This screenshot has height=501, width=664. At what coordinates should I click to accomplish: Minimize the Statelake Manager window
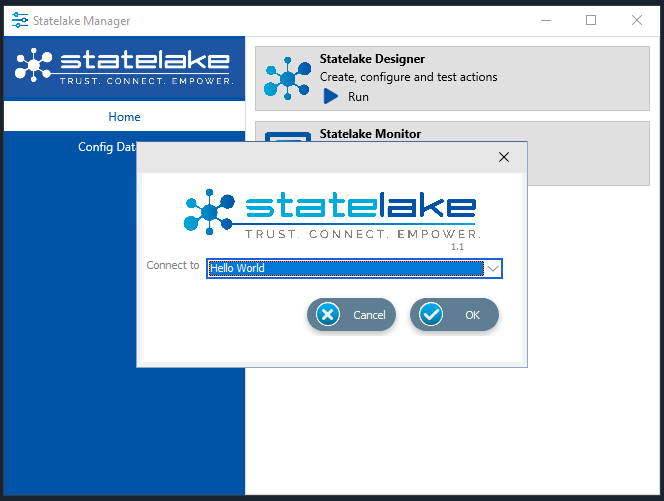pyautogui.click(x=546, y=20)
